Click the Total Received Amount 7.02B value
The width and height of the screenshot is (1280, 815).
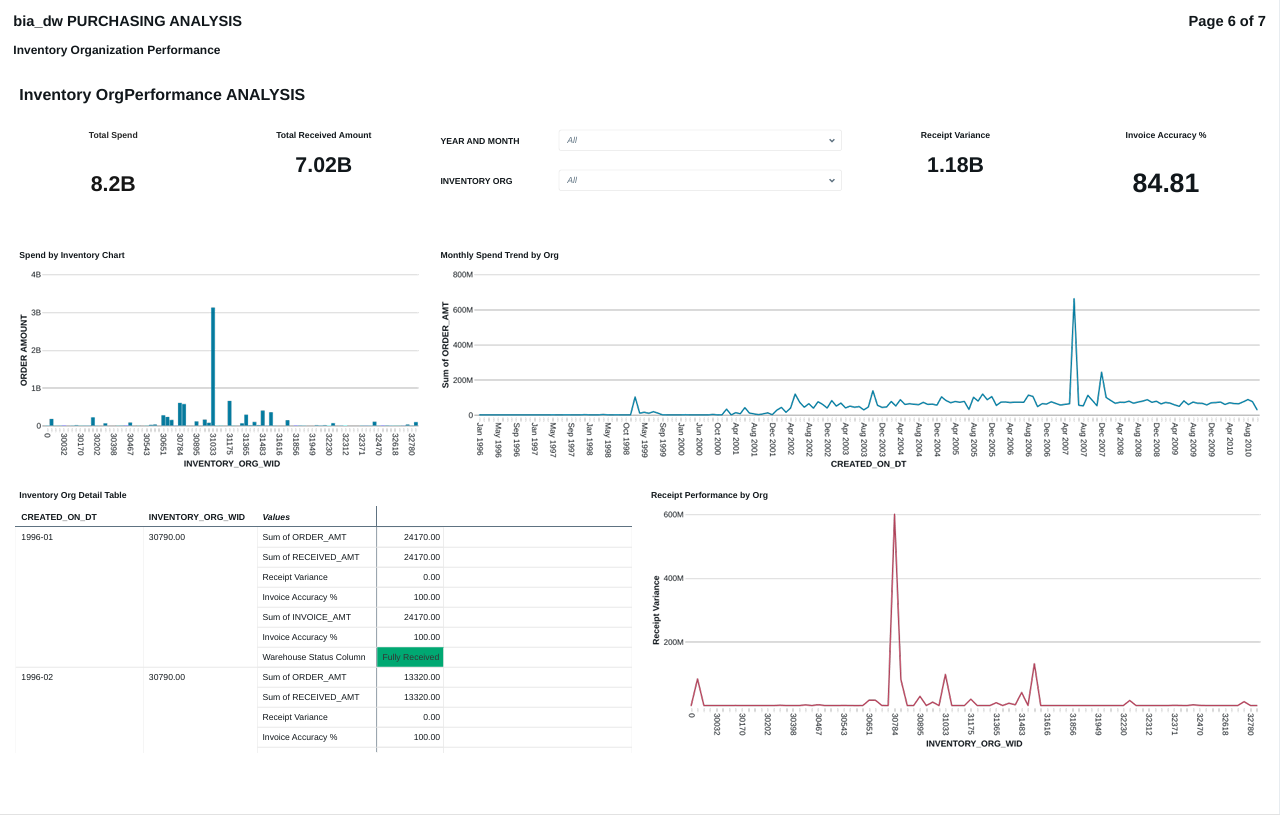[323, 165]
